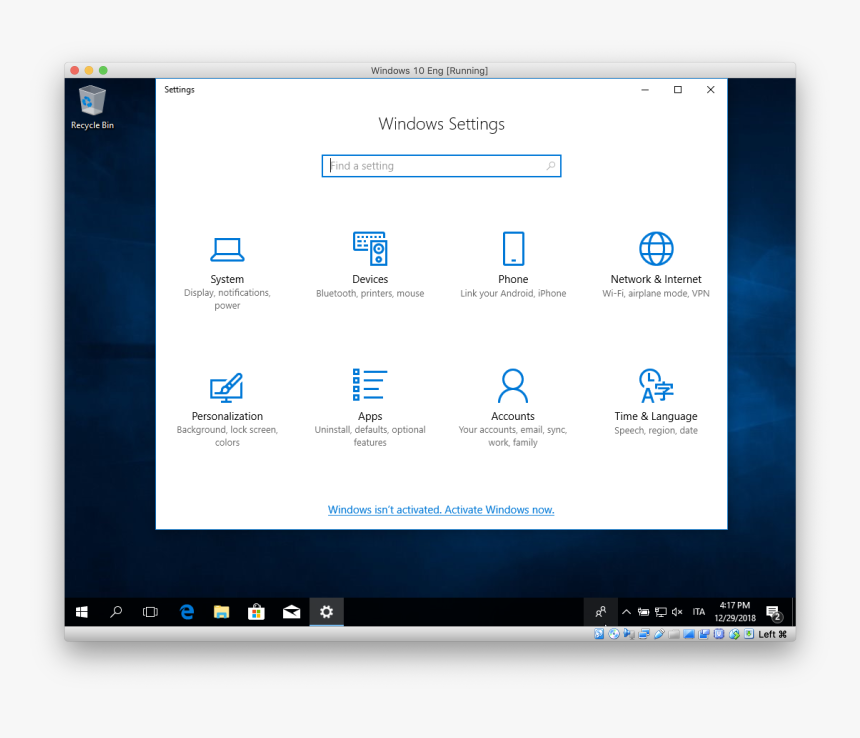Open Task View from the taskbar
Image resolution: width=860 pixels, height=738 pixels.
click(150, 612)
